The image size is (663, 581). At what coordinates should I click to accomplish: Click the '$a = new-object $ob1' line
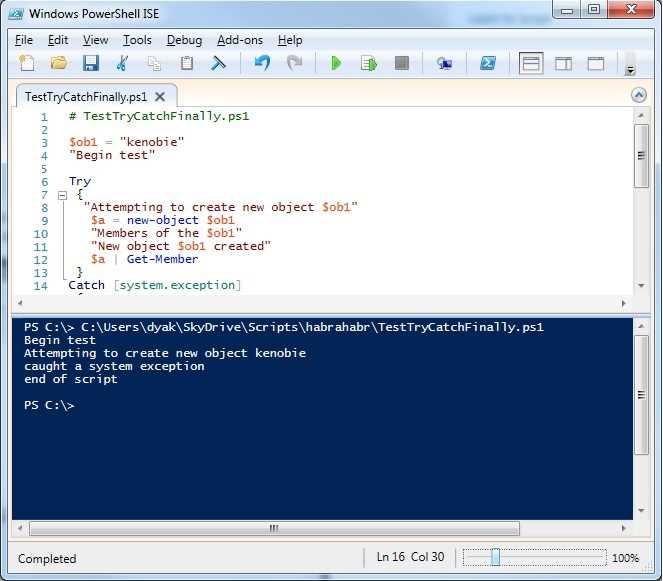click(x=162, y=220)
